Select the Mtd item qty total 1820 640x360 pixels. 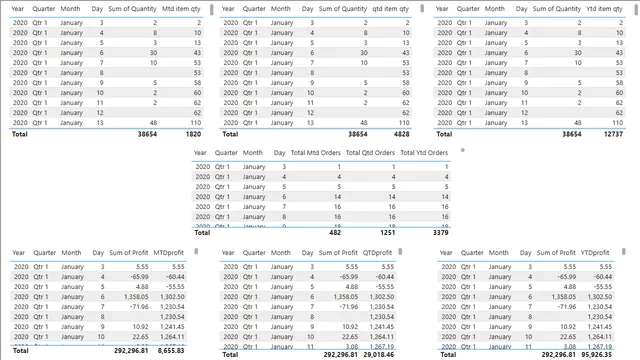[193, 134]
